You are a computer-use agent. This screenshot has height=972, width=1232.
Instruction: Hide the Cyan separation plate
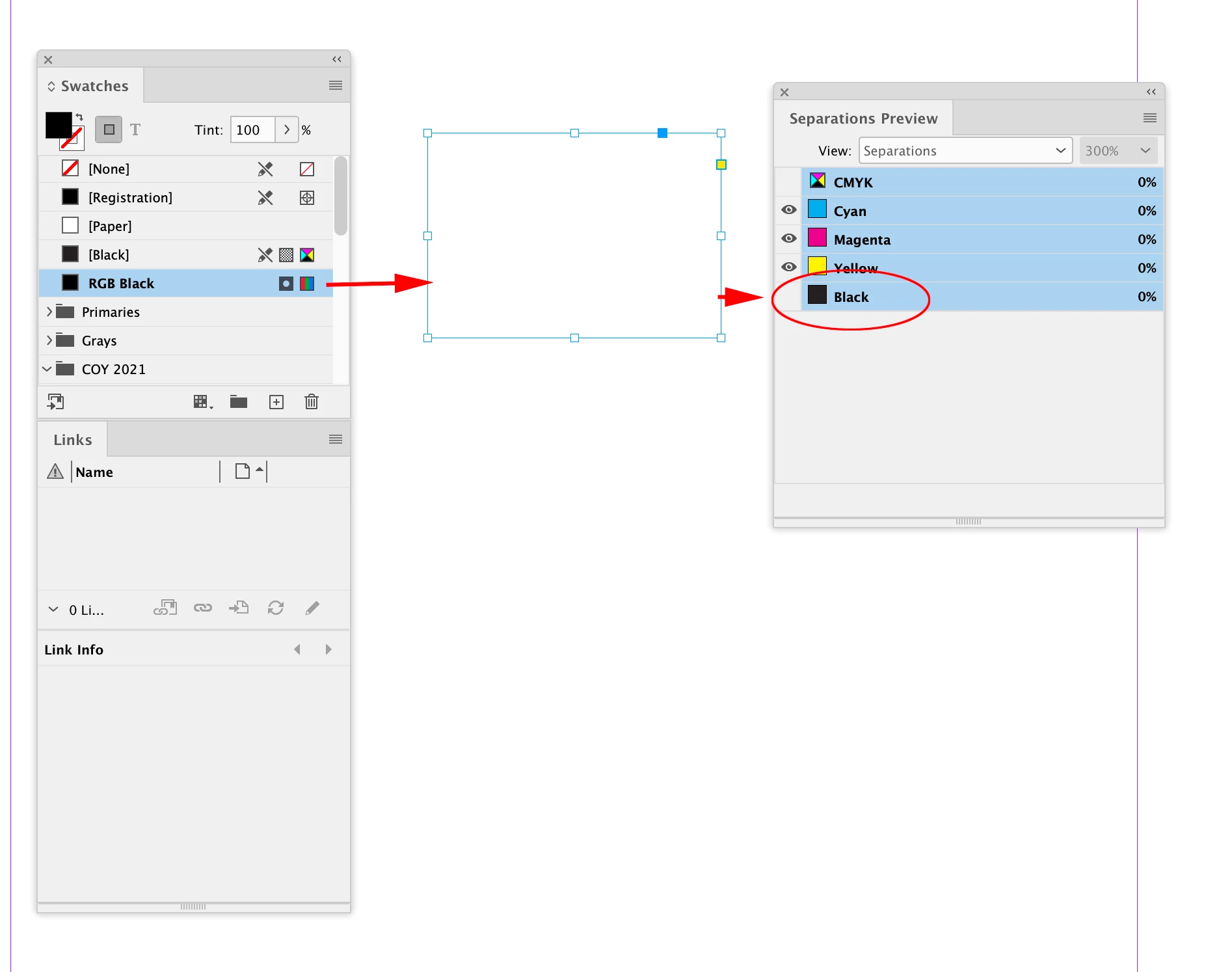coord(788,209)
